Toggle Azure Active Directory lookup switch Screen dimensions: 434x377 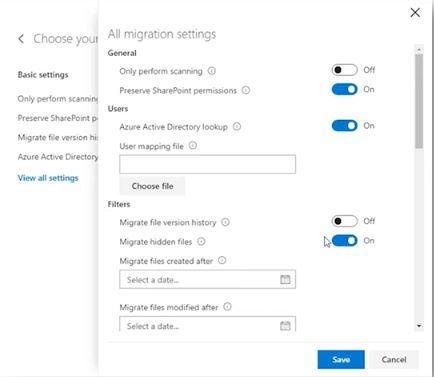[x=344, y=126]
